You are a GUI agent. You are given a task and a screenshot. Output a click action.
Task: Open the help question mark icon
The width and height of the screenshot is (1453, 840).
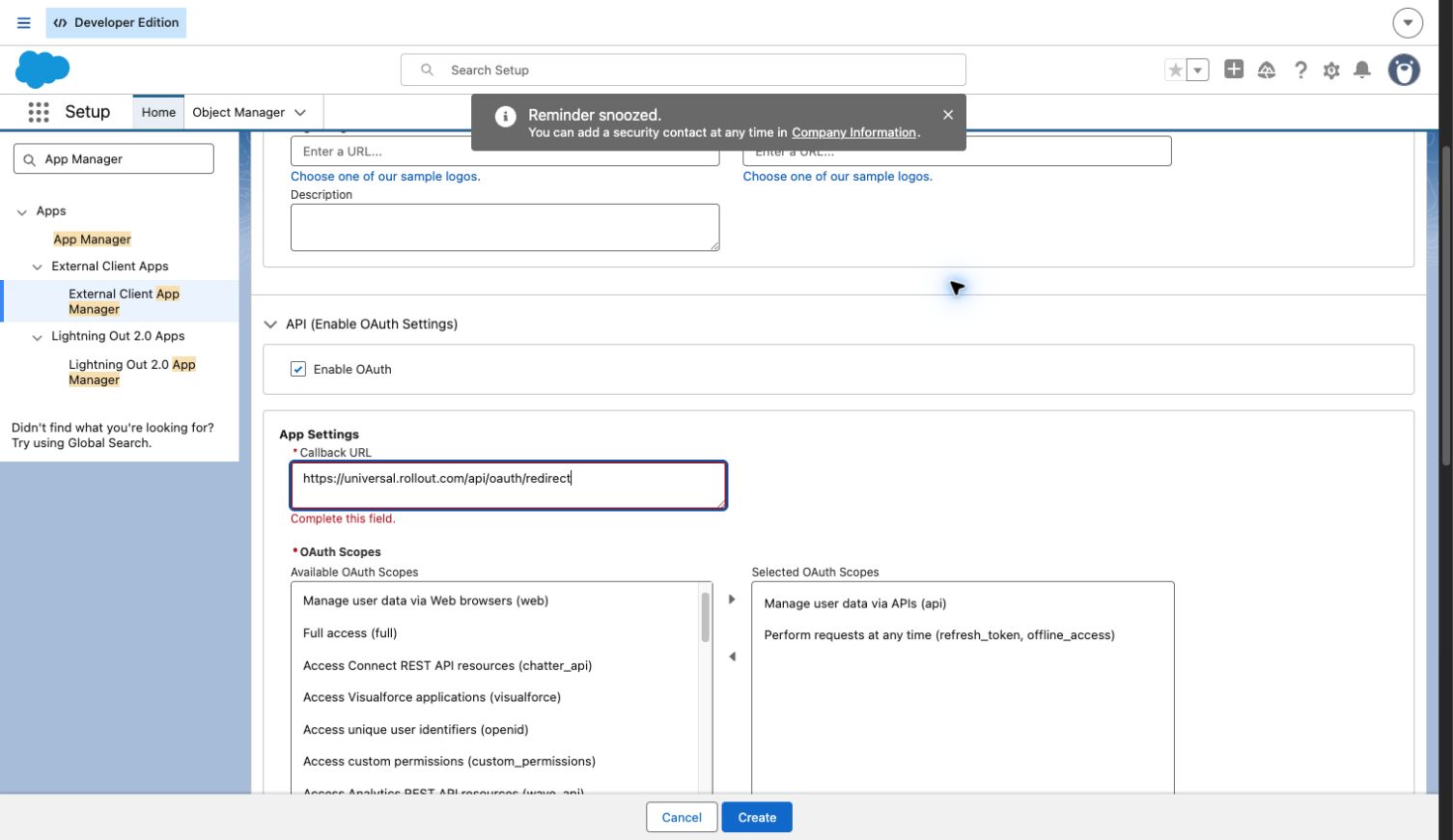(x=1300, y=70)
